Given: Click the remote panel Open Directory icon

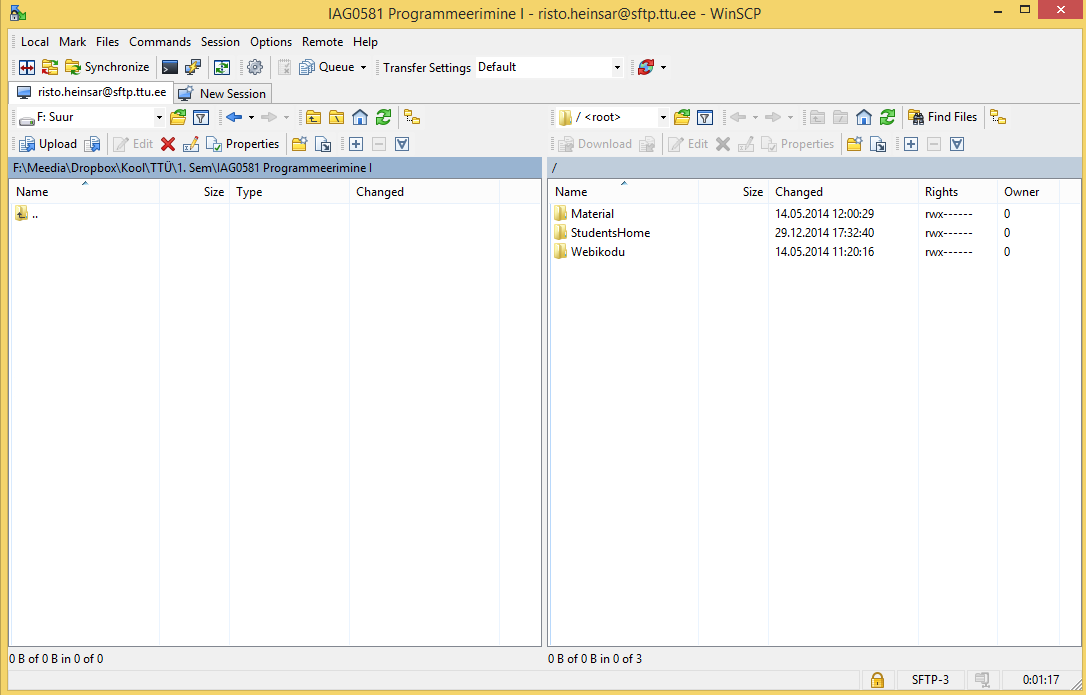Looking at the screenshot, I should tap(682, 117).
